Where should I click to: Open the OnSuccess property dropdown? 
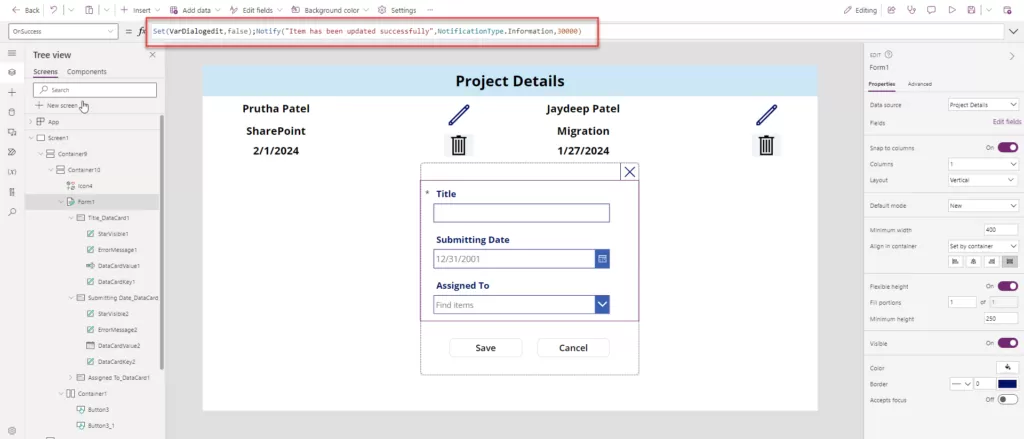point(60,32)
